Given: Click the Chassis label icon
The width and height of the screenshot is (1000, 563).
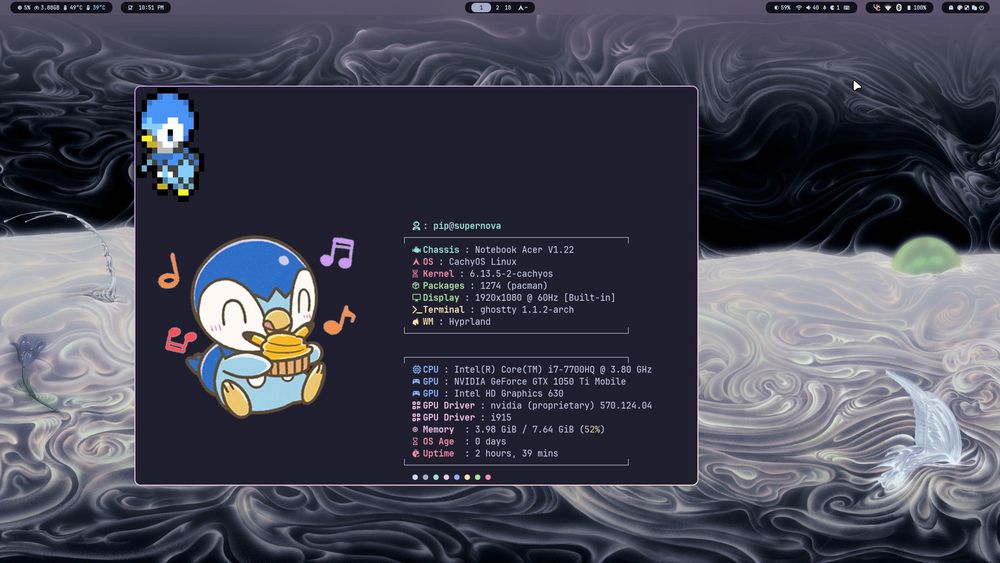Looking at the screenshot, I should pyautogui.click(x=416, y=250).
